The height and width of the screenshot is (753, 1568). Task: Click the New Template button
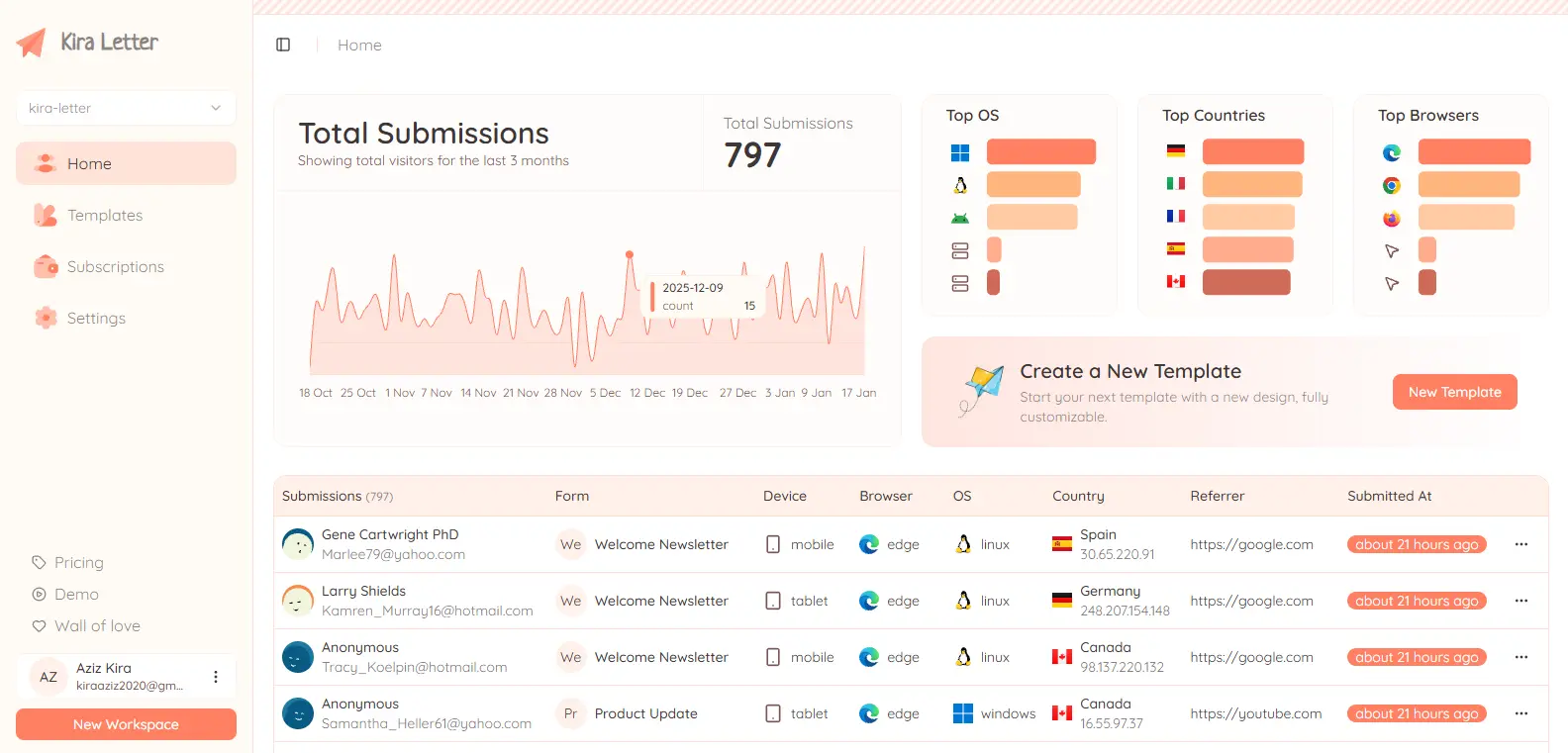[1454, 392]
